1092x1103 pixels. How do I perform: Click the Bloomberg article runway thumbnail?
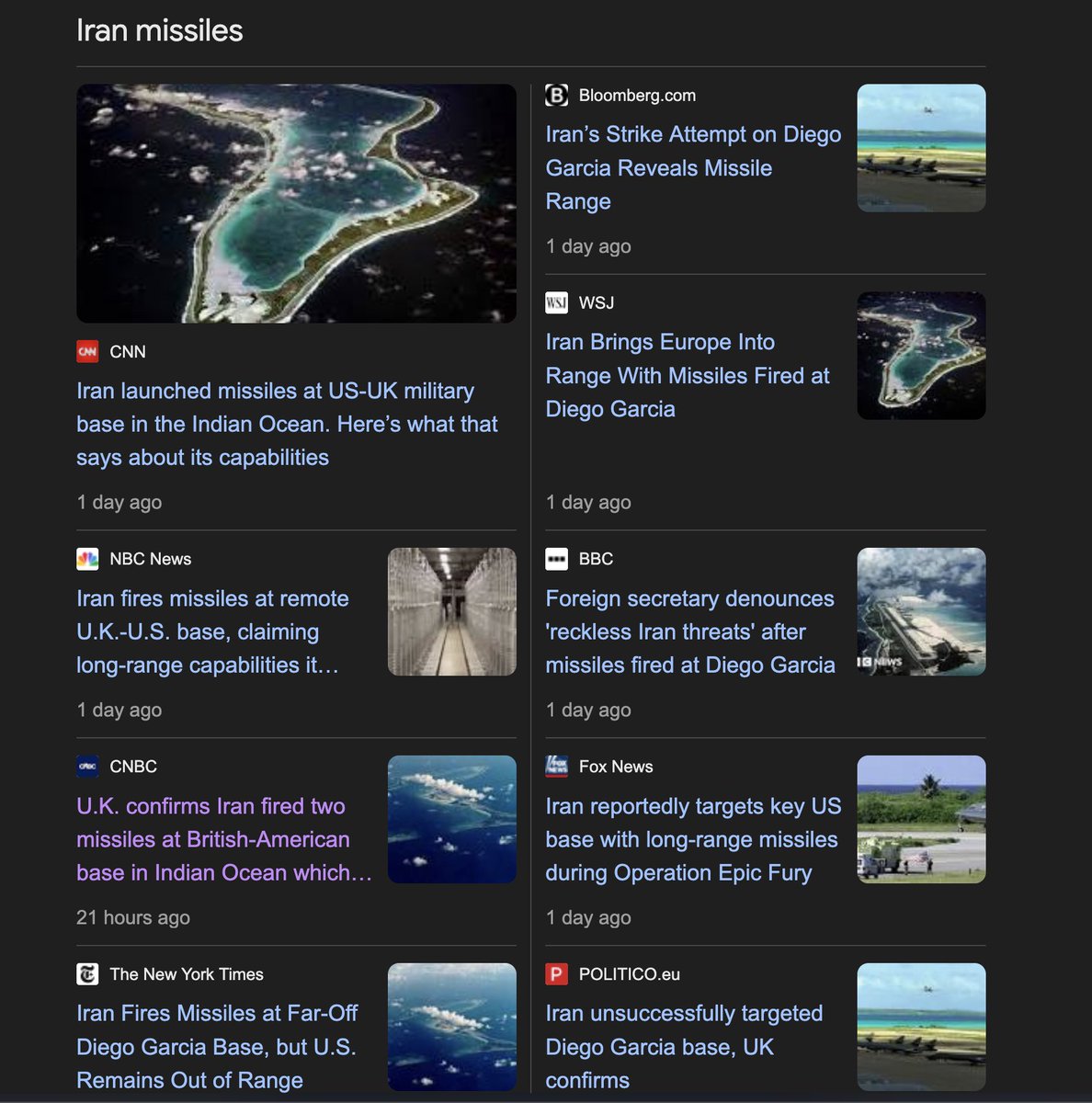tap(921, 149)
